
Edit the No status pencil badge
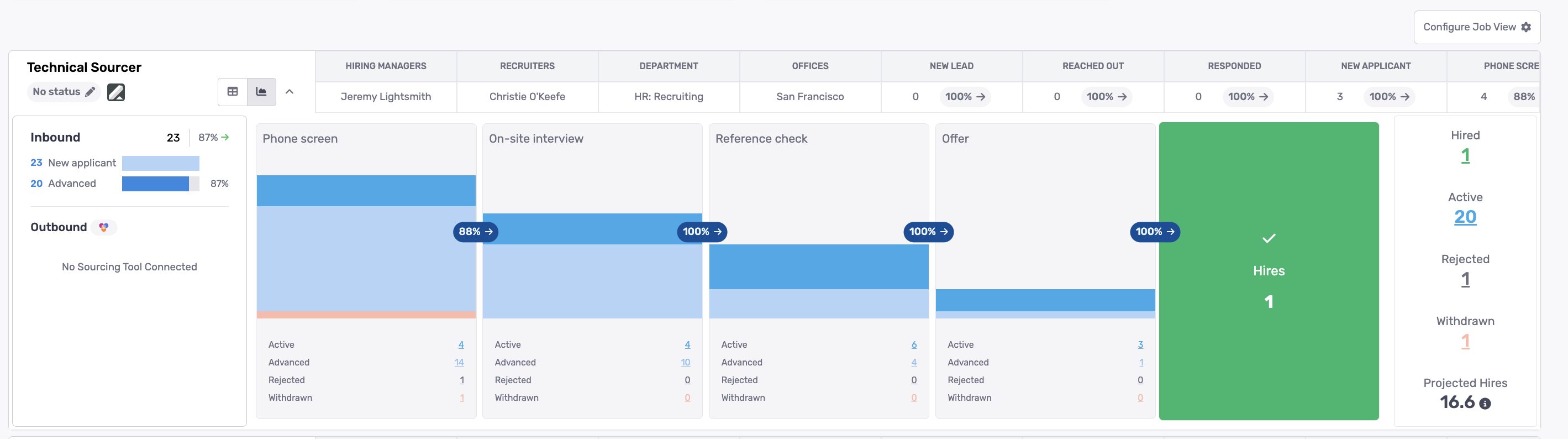click(x=64, y=91)
